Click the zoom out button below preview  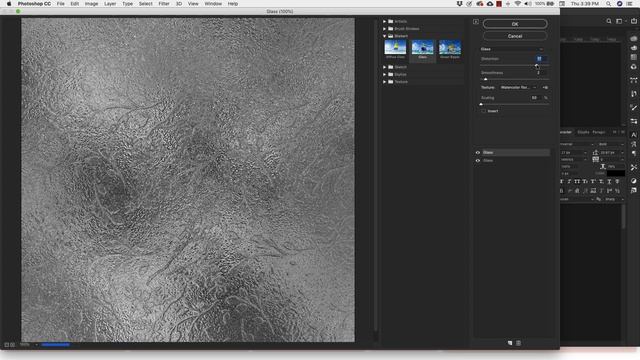click(7, 345)
